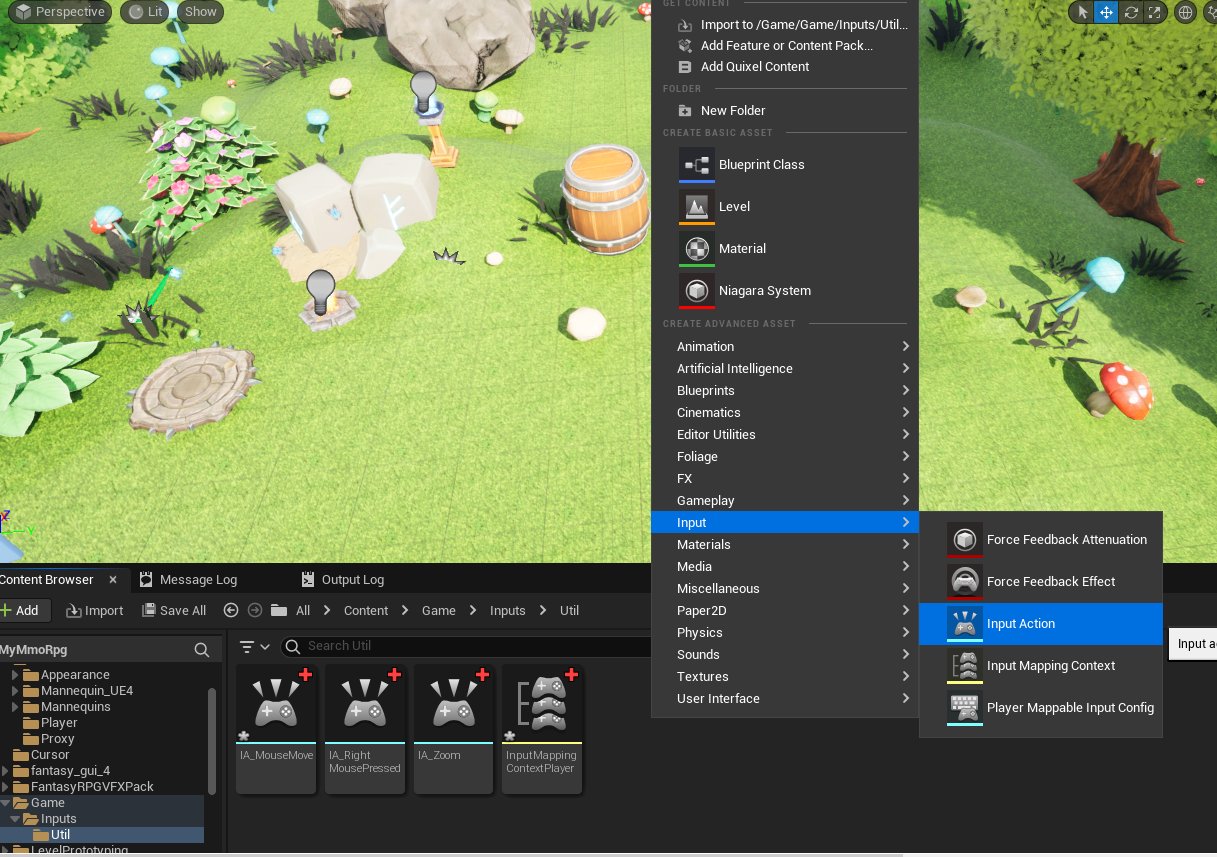Activate the rotate tool icon
This screenshot has height=857, width=1217.
[1131, 12]
